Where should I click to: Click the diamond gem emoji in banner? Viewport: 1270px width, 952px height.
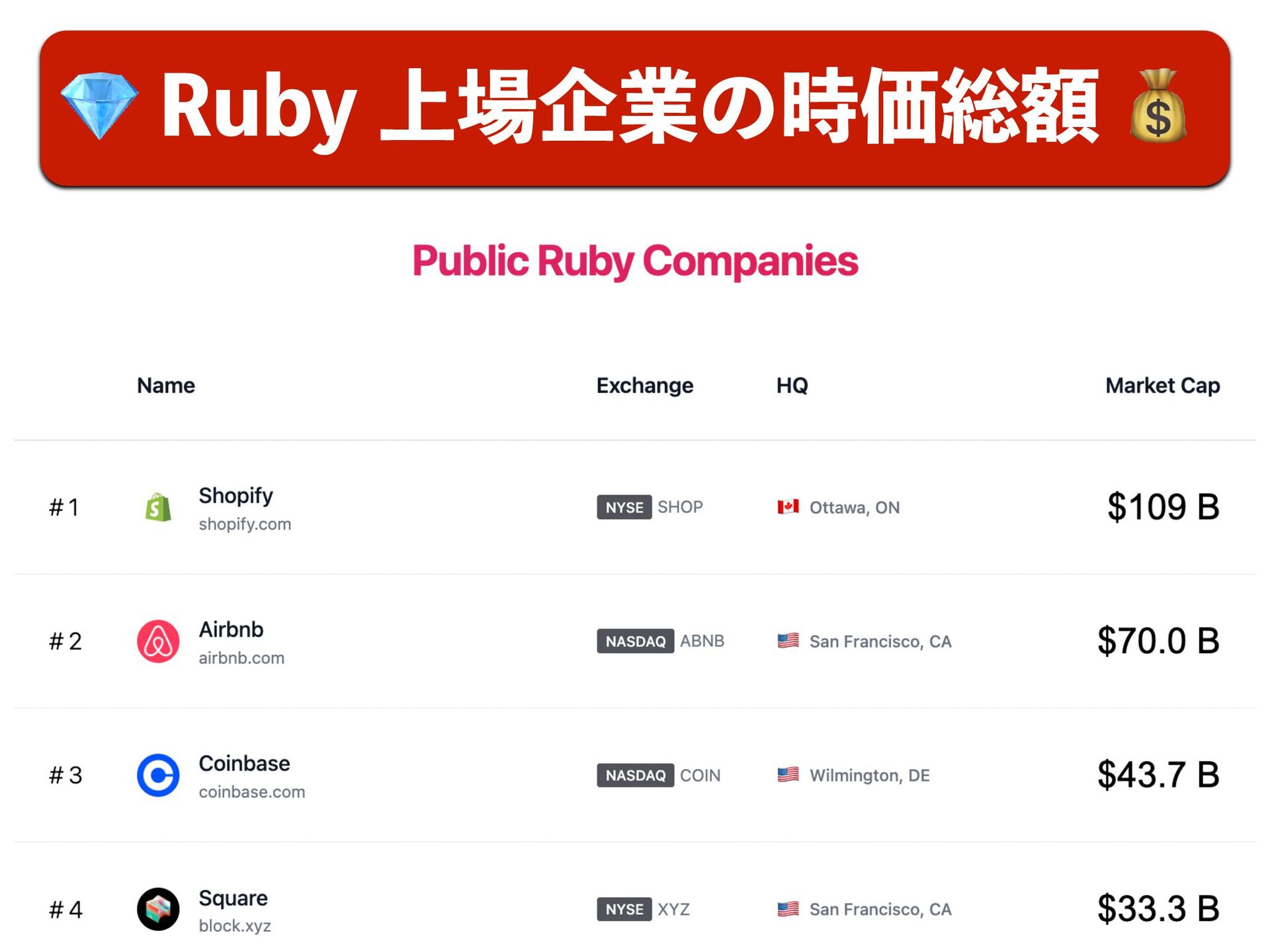pyautogui.click(x=100, y=106)
